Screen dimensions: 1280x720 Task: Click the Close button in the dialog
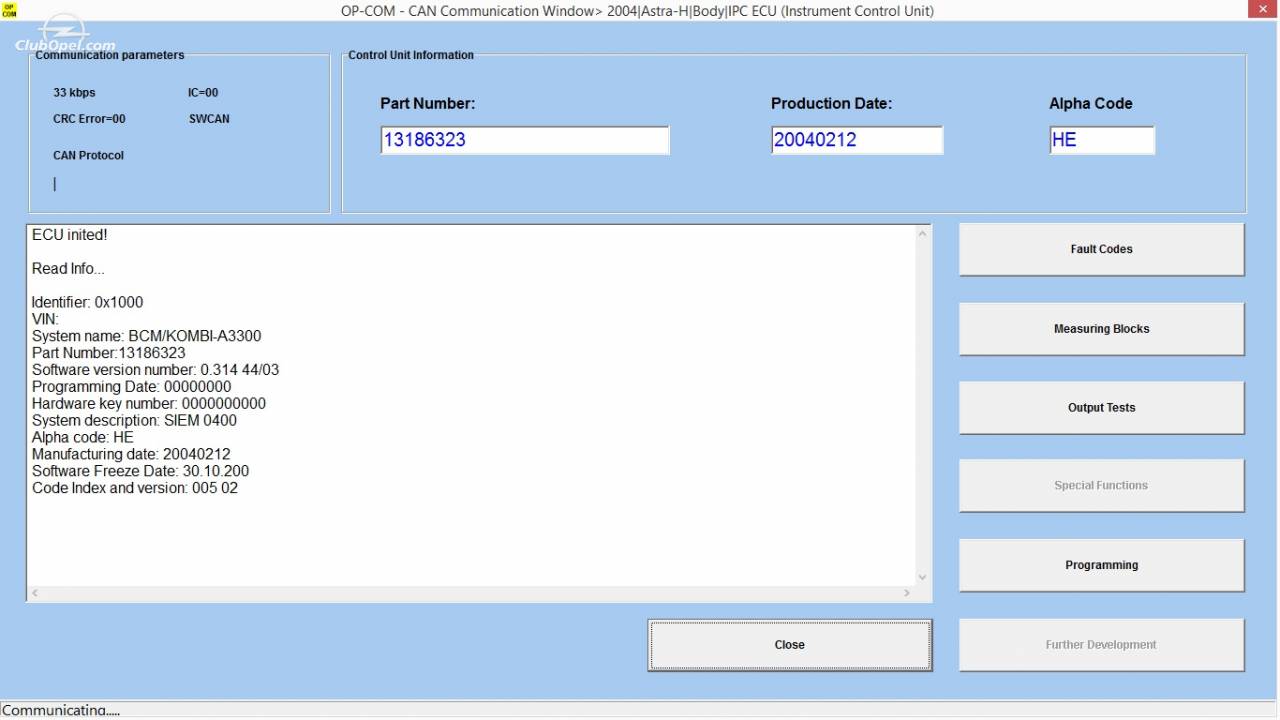pyautogui.click(x=790, y=645)
